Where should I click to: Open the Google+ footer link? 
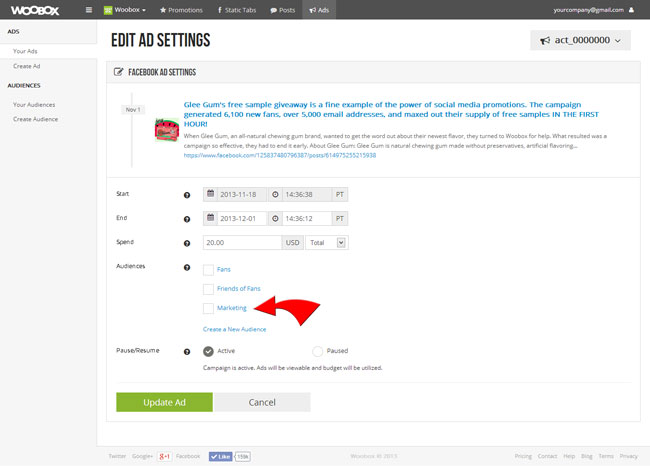142,456
